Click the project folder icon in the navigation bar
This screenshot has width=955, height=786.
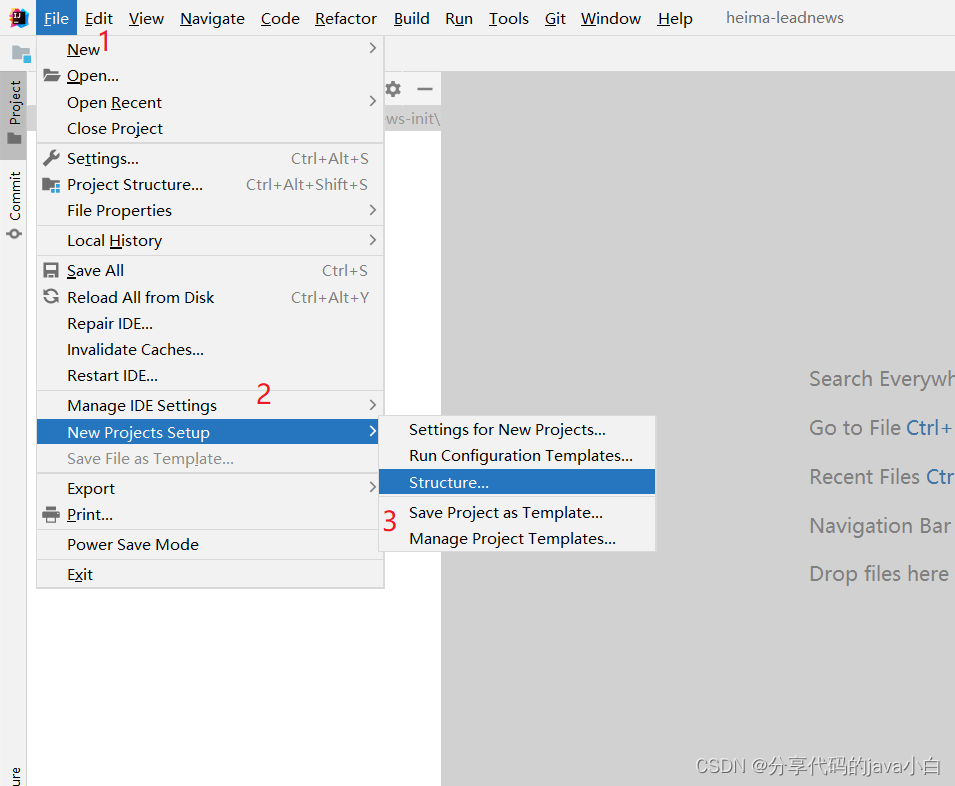coord(21,54)
